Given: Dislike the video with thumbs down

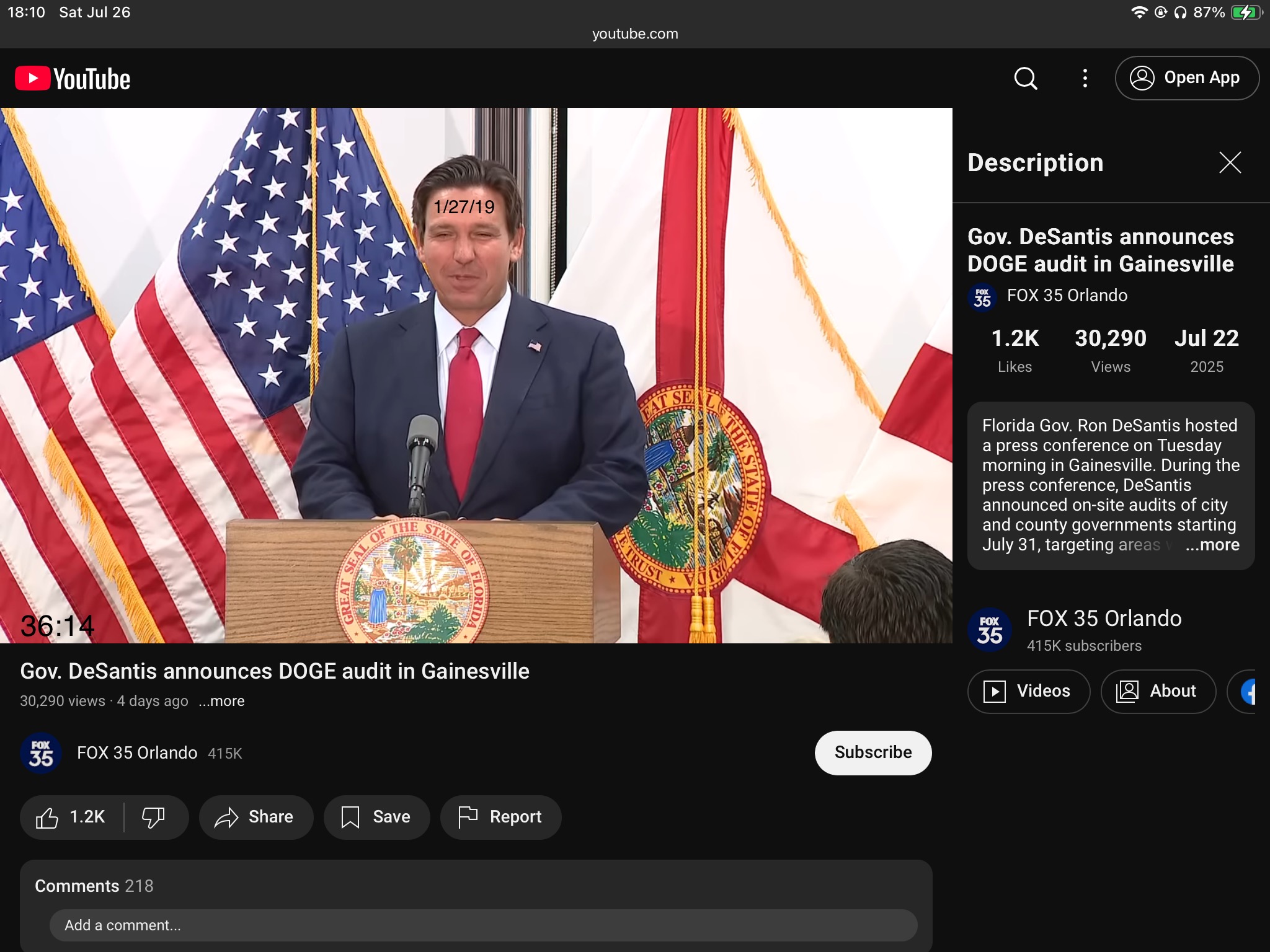Looking at the screenshot, I should click(154, 817).
